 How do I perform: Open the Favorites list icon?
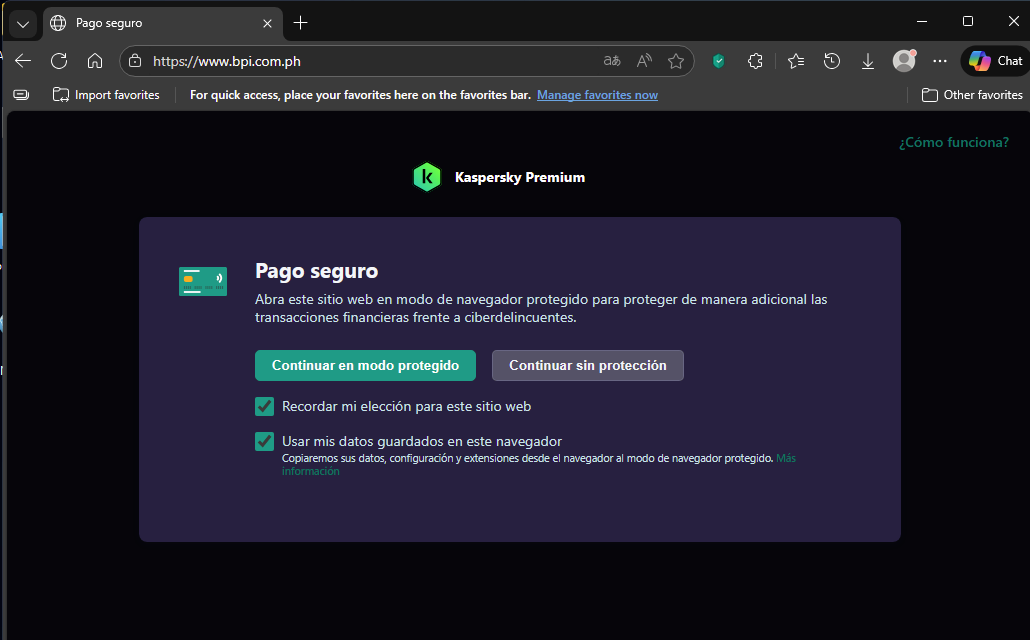[795, 61]
